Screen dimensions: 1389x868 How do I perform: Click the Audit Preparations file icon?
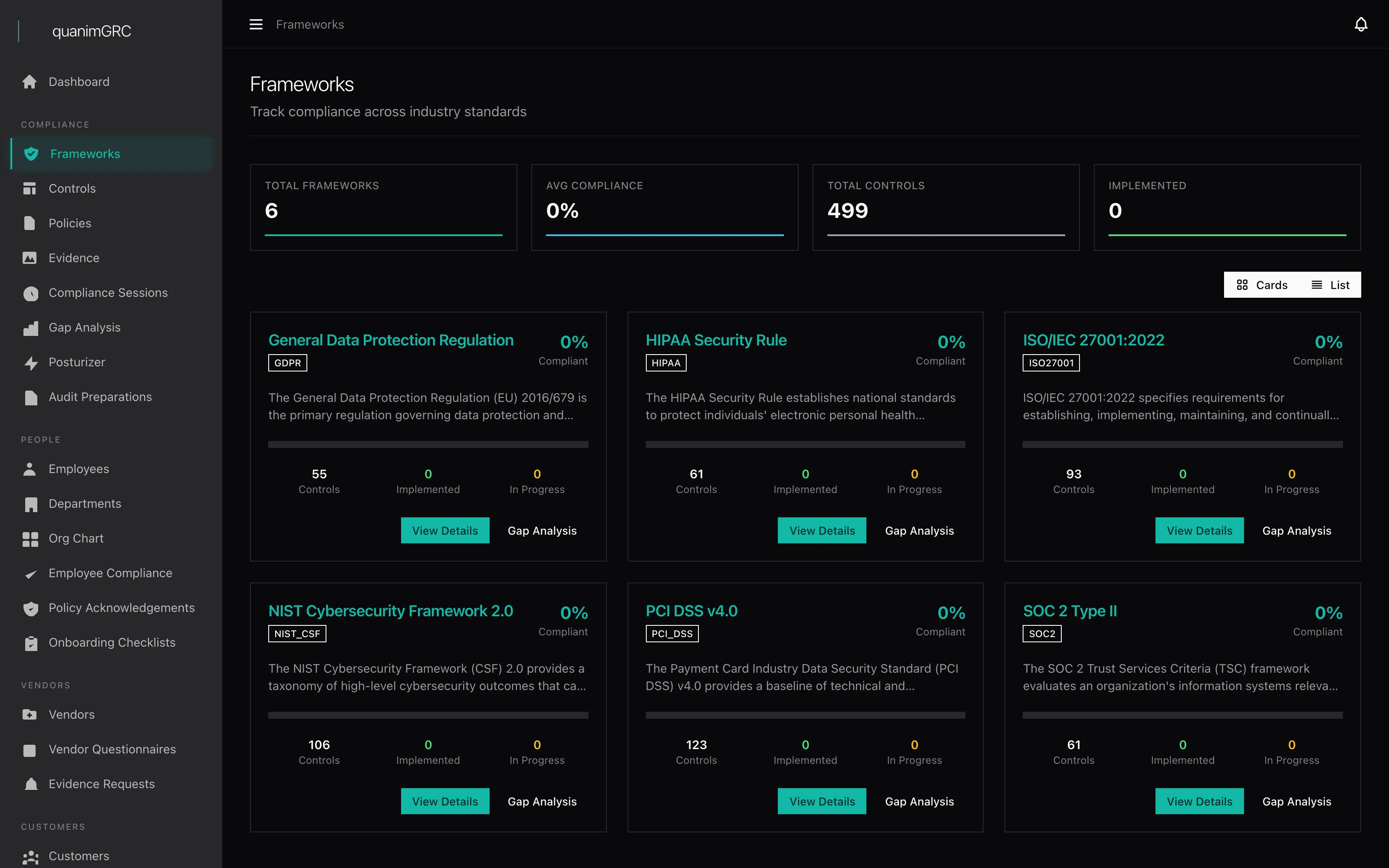(31, 397)
